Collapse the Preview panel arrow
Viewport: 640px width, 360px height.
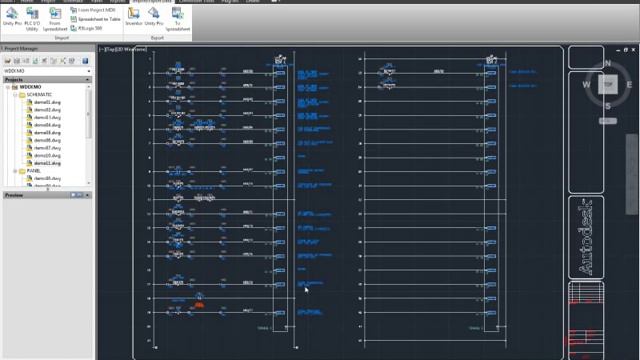coord(87,195)
